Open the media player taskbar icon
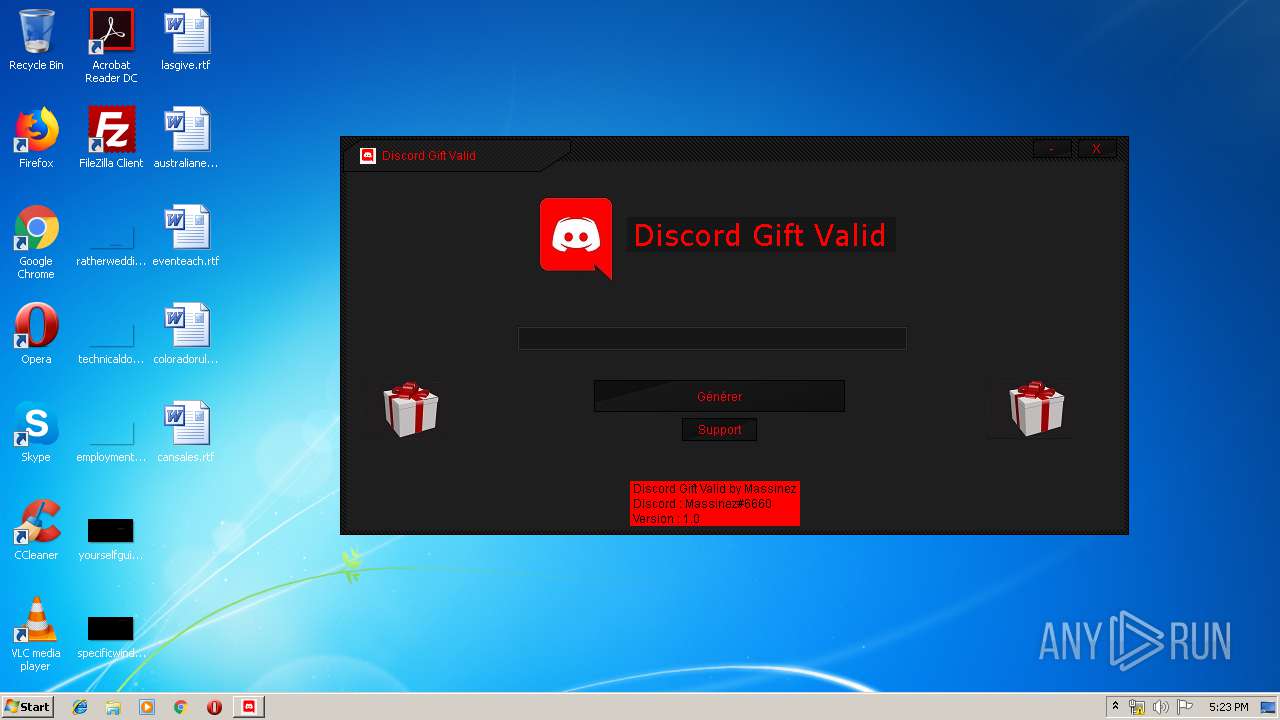This screenshot has width=1280, height=720. tap(147, 707)
